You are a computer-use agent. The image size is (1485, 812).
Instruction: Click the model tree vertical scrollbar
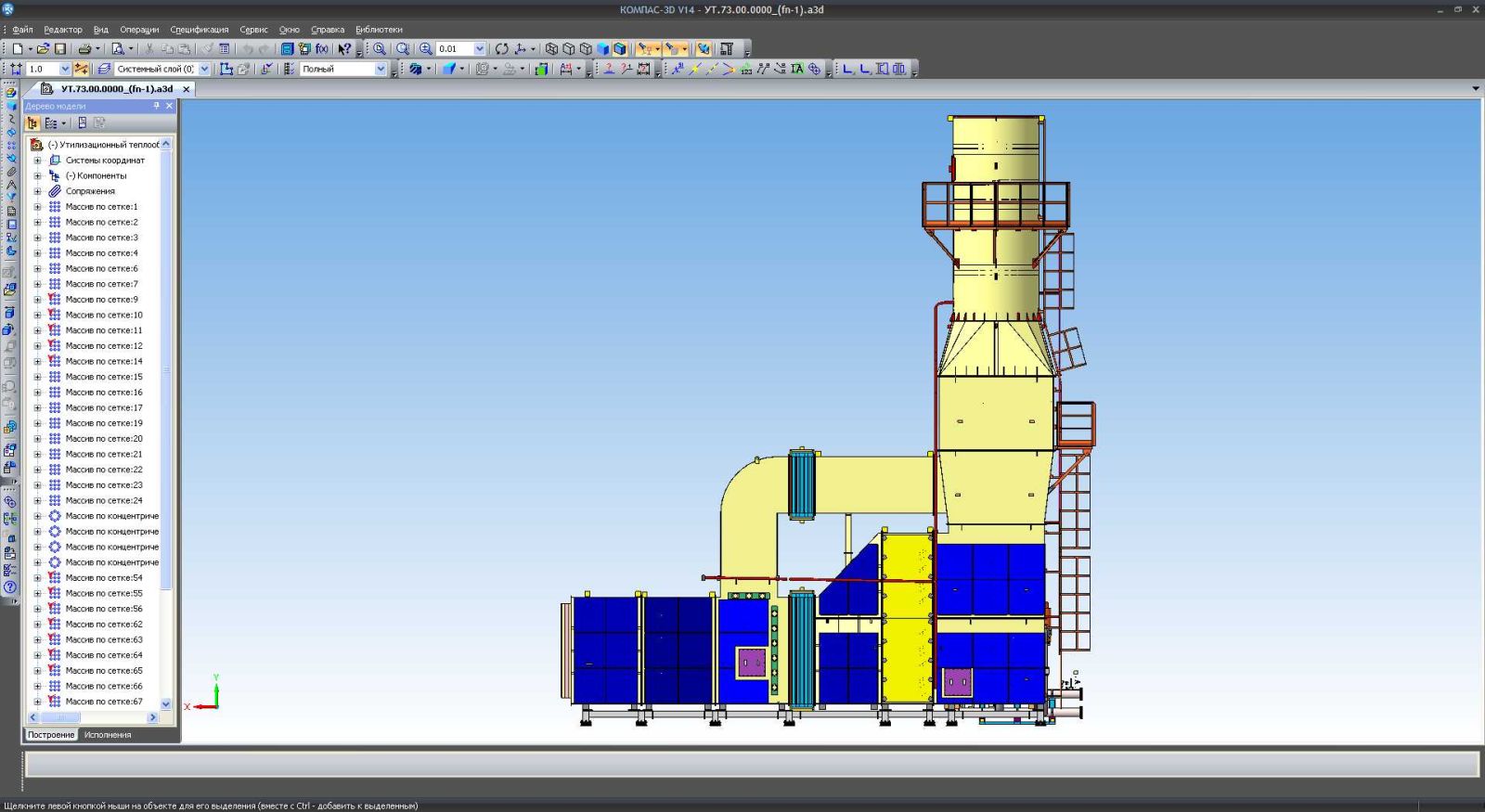coord(166,371)
